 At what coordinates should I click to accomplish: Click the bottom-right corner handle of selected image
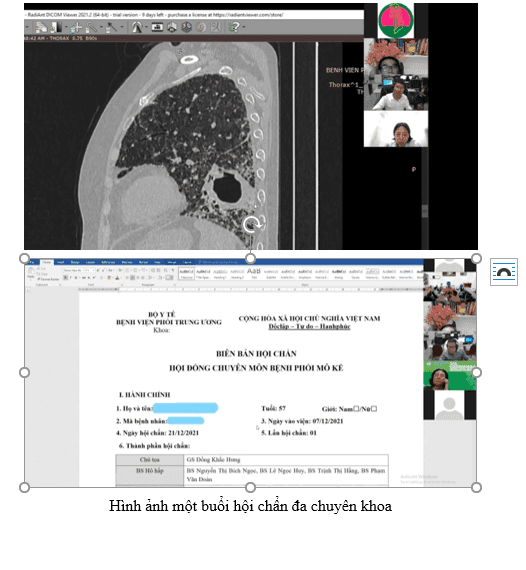(476, 487)
